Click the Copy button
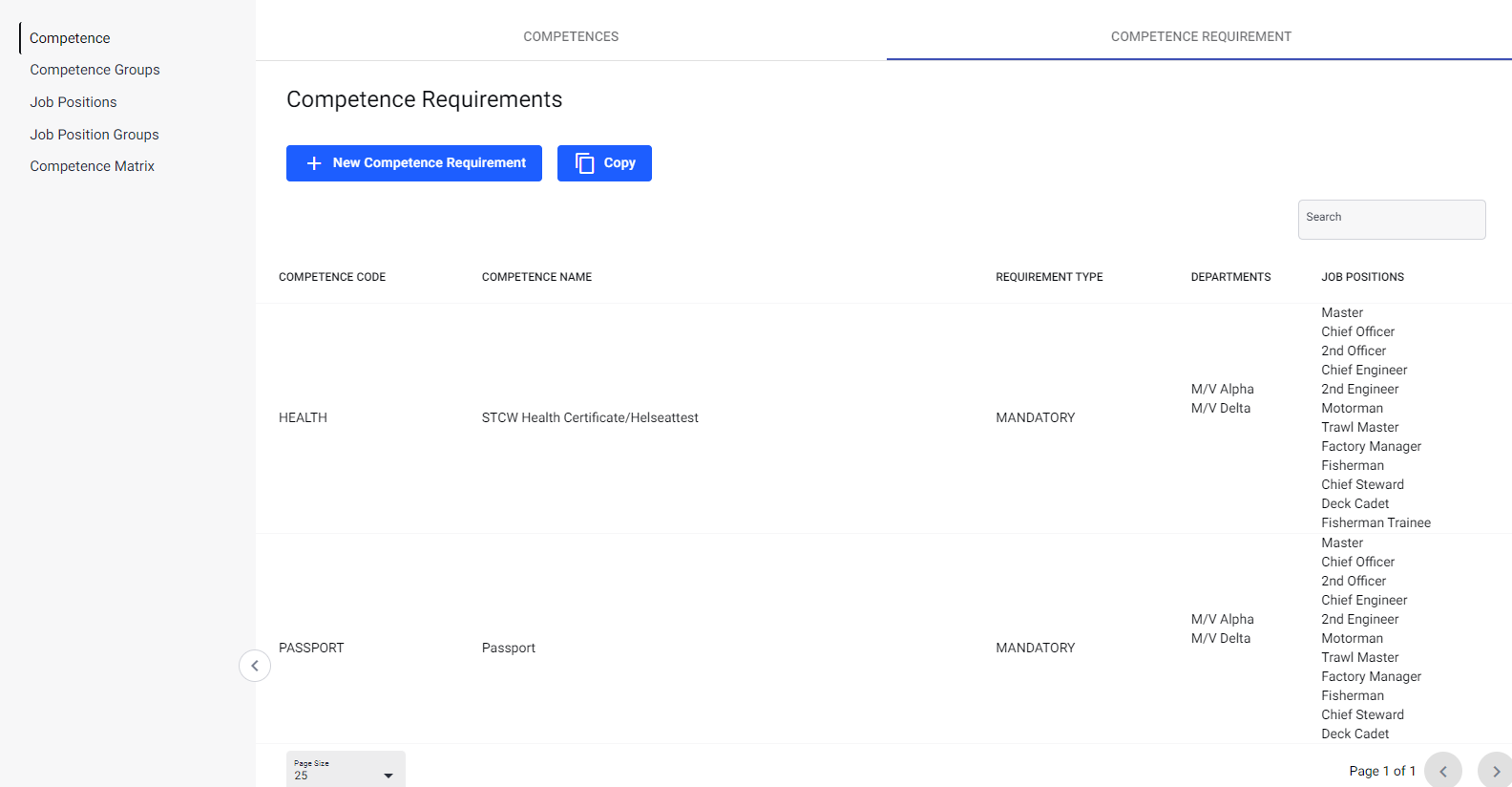The height and width of the screenshot is (787, 1512). point(604,163)
